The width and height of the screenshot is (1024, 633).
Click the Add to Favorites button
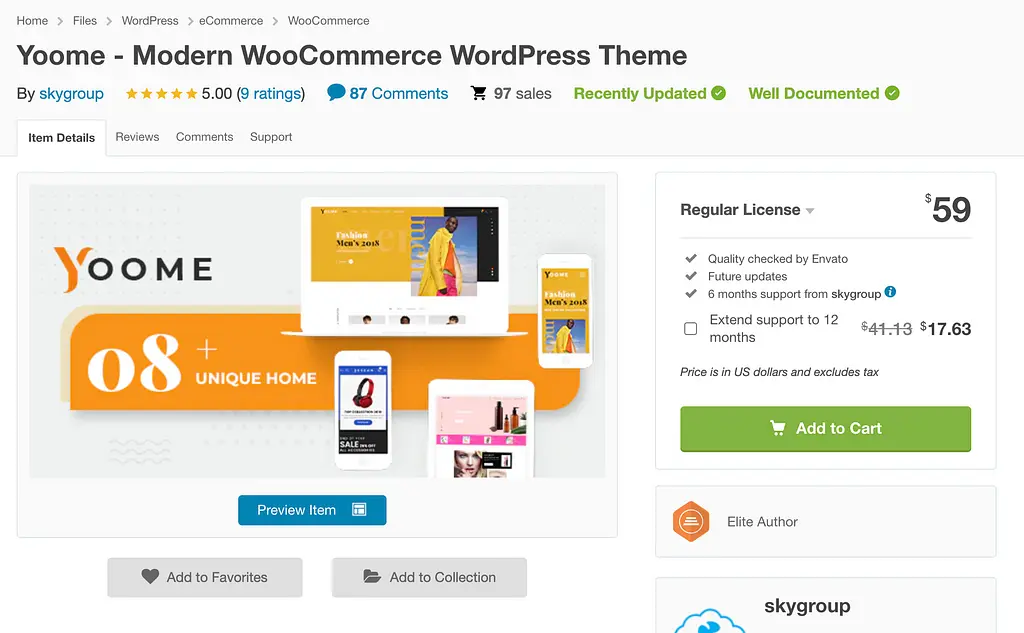(205, 577)
